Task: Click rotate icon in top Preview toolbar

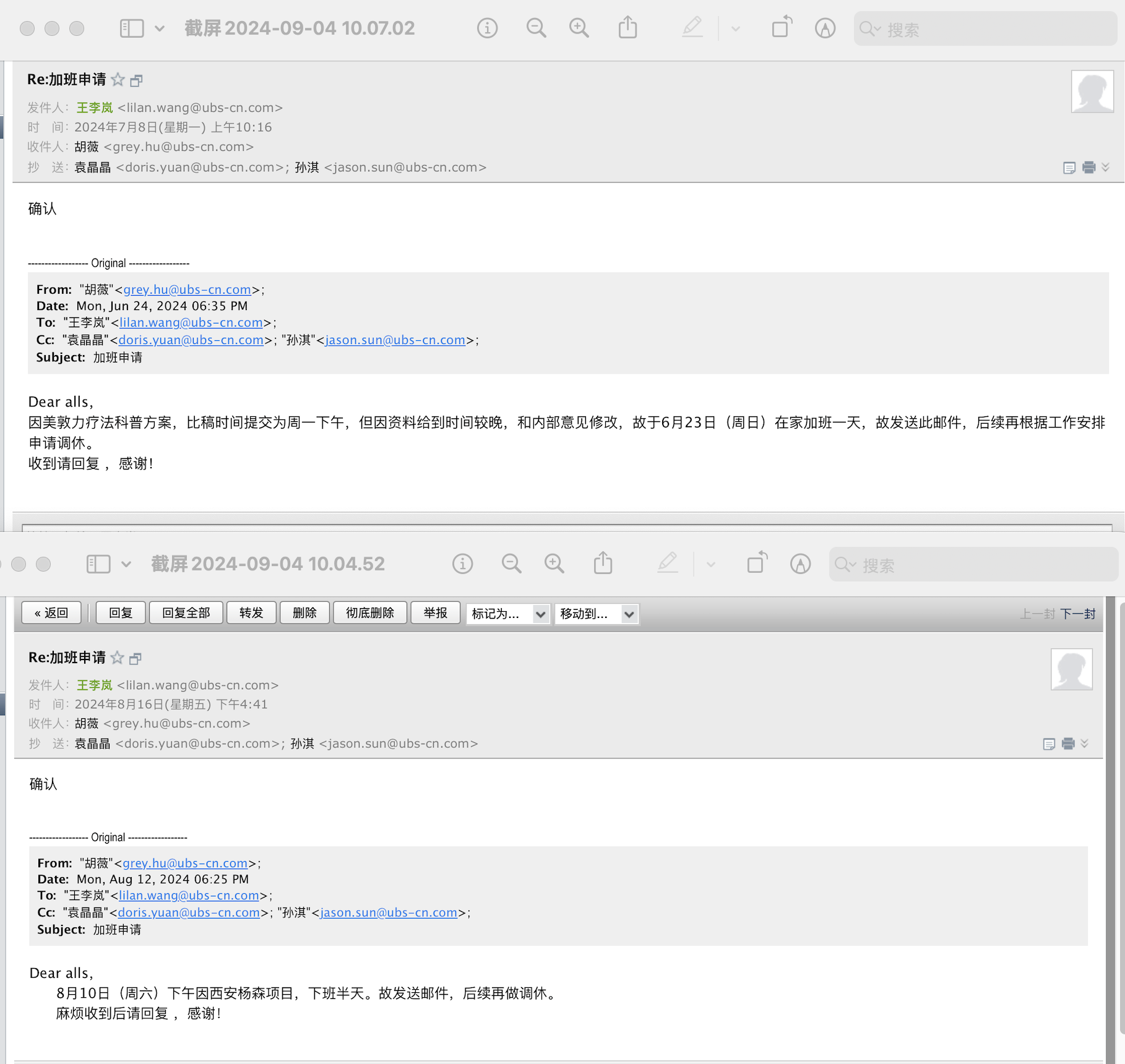Action: tap(782, 28)
